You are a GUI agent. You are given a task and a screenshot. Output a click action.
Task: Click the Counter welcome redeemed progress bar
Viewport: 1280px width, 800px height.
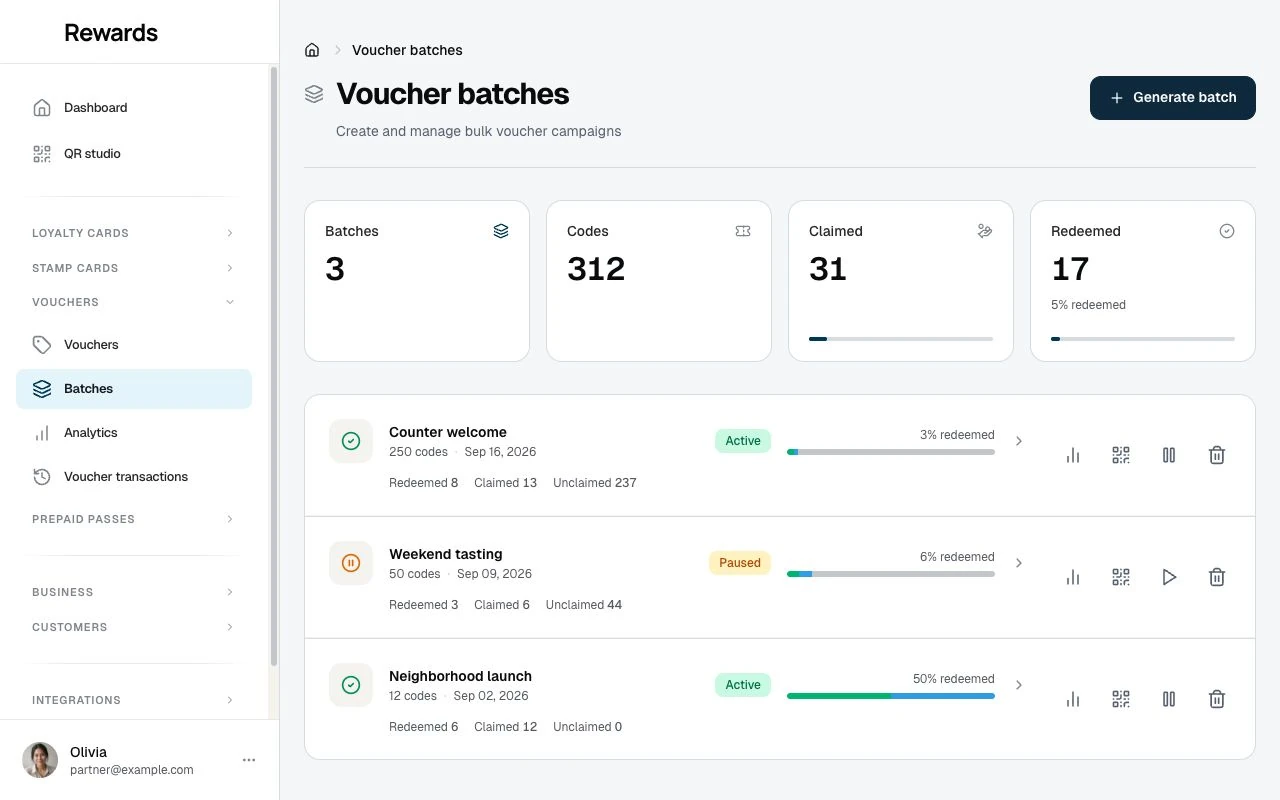[x=891, y=452]
